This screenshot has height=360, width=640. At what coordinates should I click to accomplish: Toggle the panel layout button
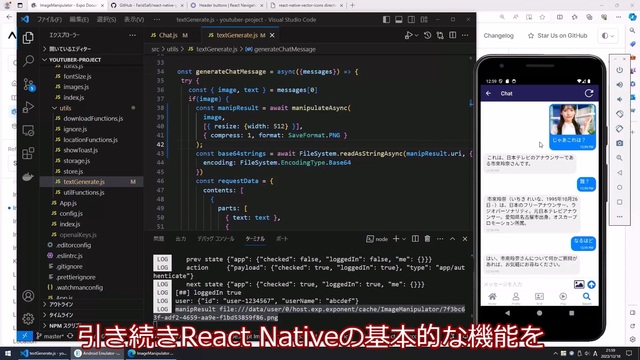pyautogui.click(x=399, y=20)
